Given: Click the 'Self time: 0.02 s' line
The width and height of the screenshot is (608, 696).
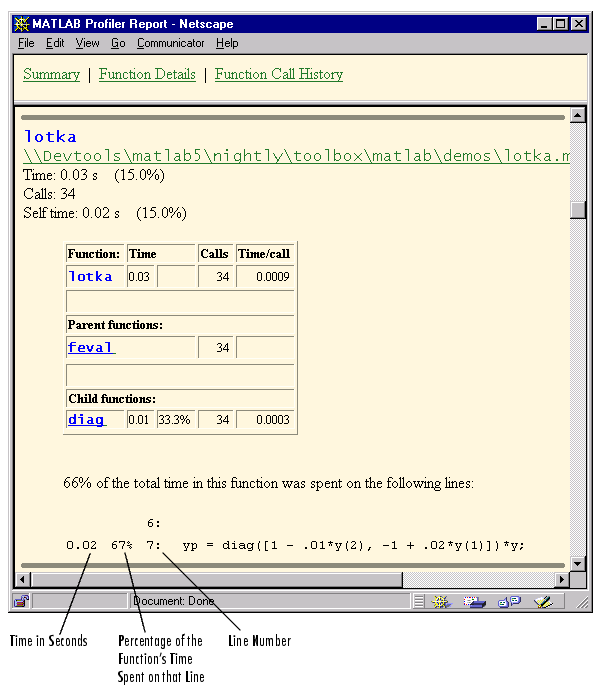Looking at the screenshot, I should click(x=105, y=213).
